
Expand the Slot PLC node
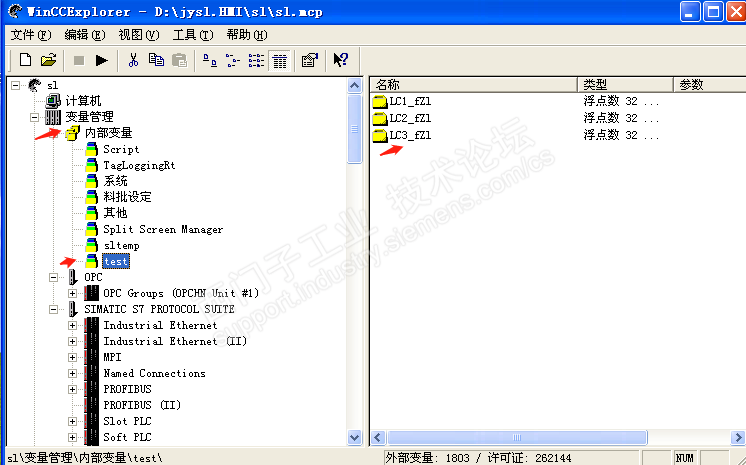72,421
